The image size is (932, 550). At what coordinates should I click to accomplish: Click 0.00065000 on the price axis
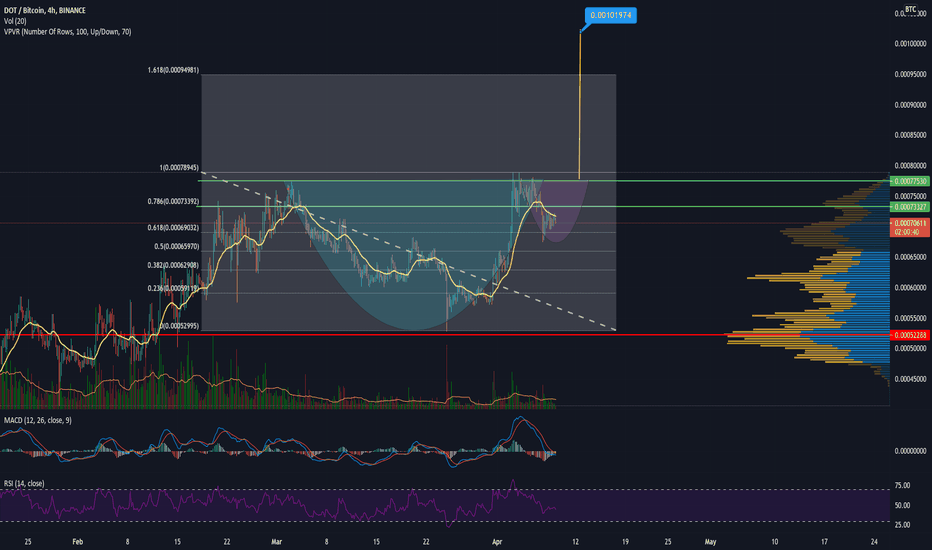(x=910, y=257)
